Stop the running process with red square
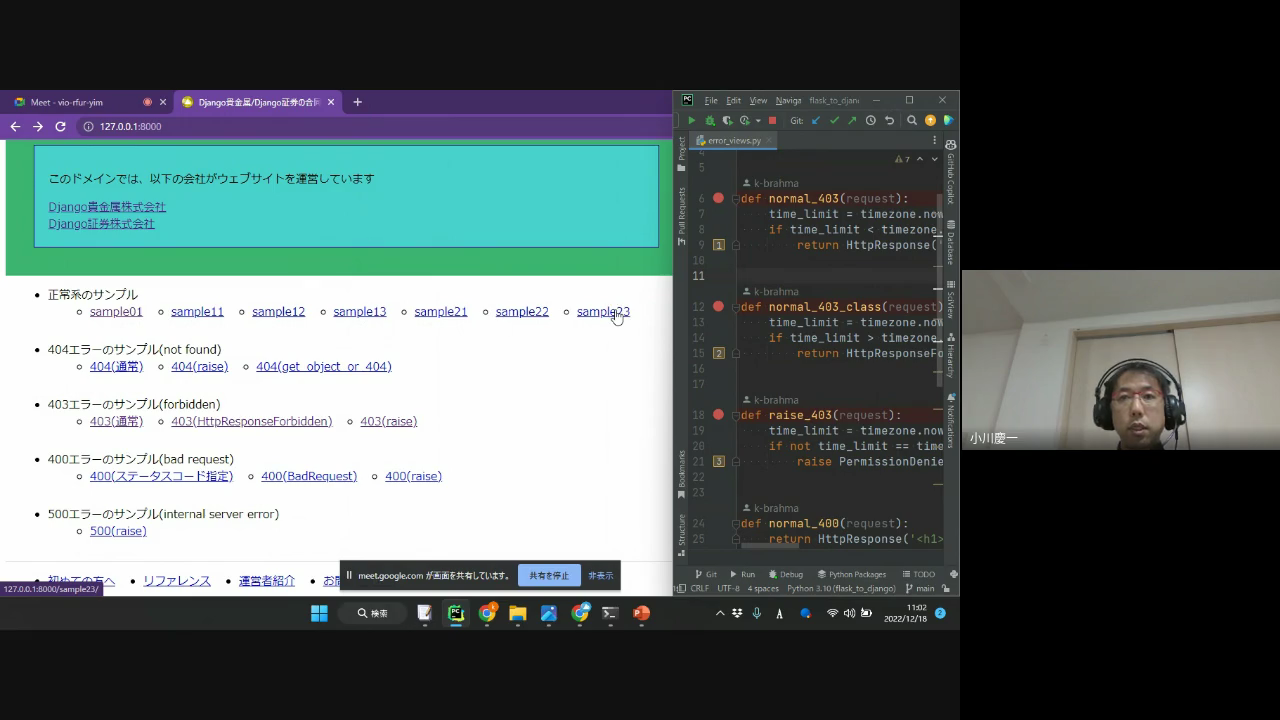The width and height of the screenshot is (1280, 720). (772, 121)
